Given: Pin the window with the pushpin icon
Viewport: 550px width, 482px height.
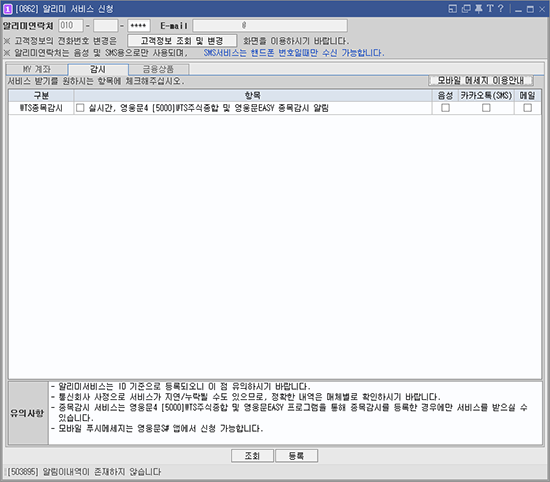Looking at the screenshot, I should click(x=478, y=9).
